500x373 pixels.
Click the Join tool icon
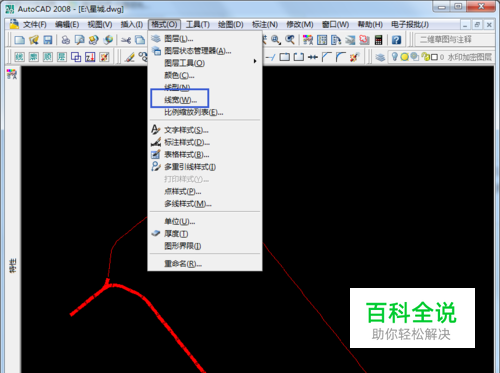coord(313,57)
